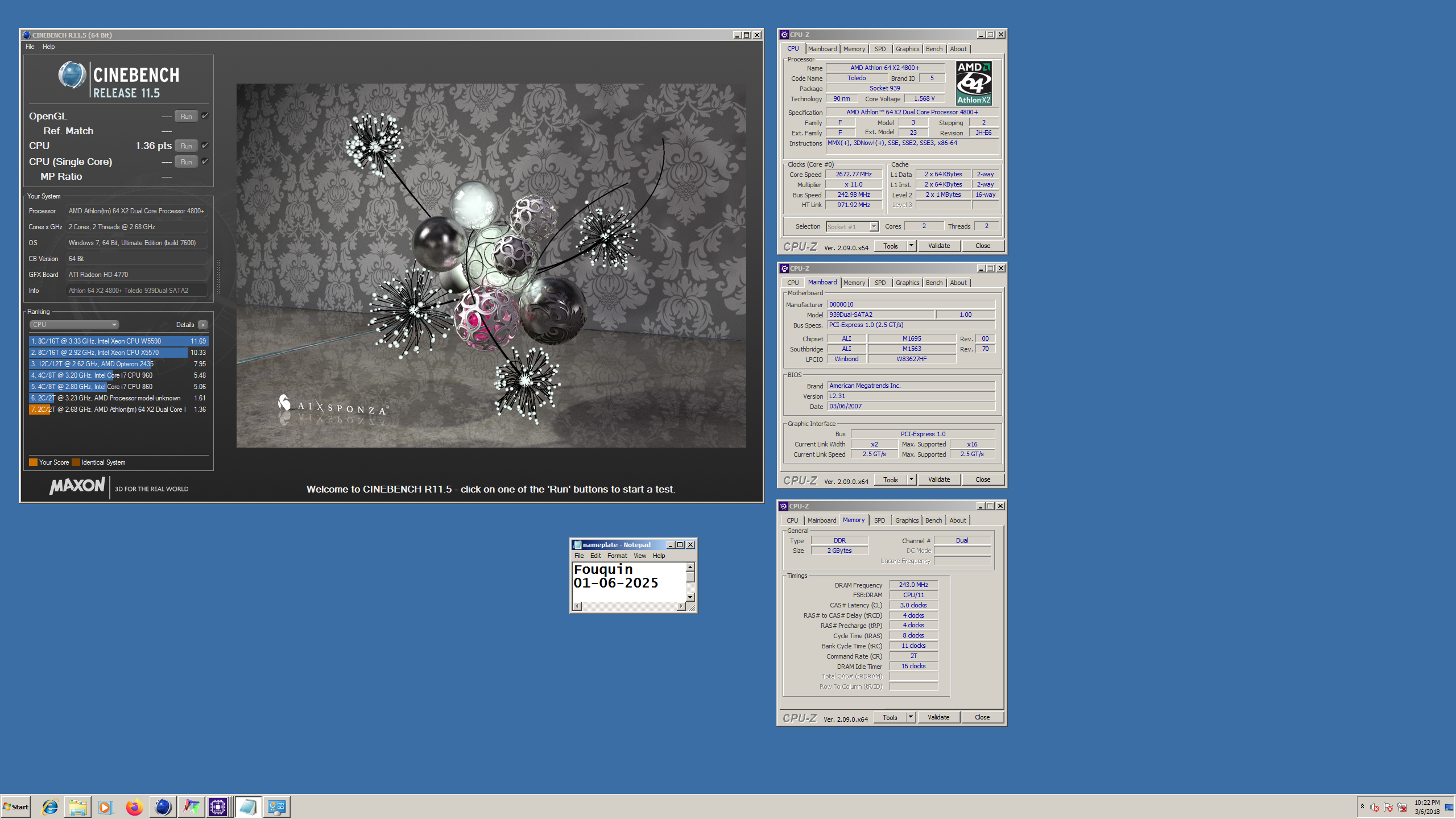Image resolution: width=1456 pixels, height=819 pixels.
Task: Open Windows Explorer folder icon in taskbar
Action: coord(78,806)
